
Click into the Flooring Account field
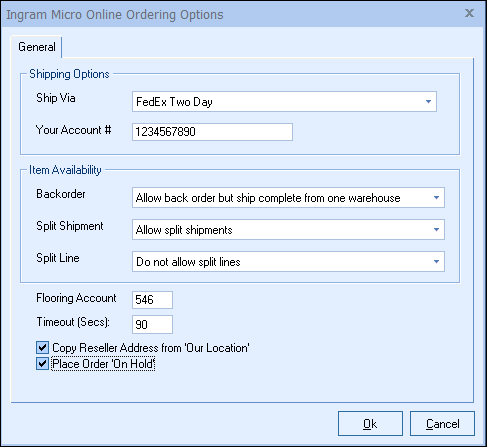[x=152, y=300]
